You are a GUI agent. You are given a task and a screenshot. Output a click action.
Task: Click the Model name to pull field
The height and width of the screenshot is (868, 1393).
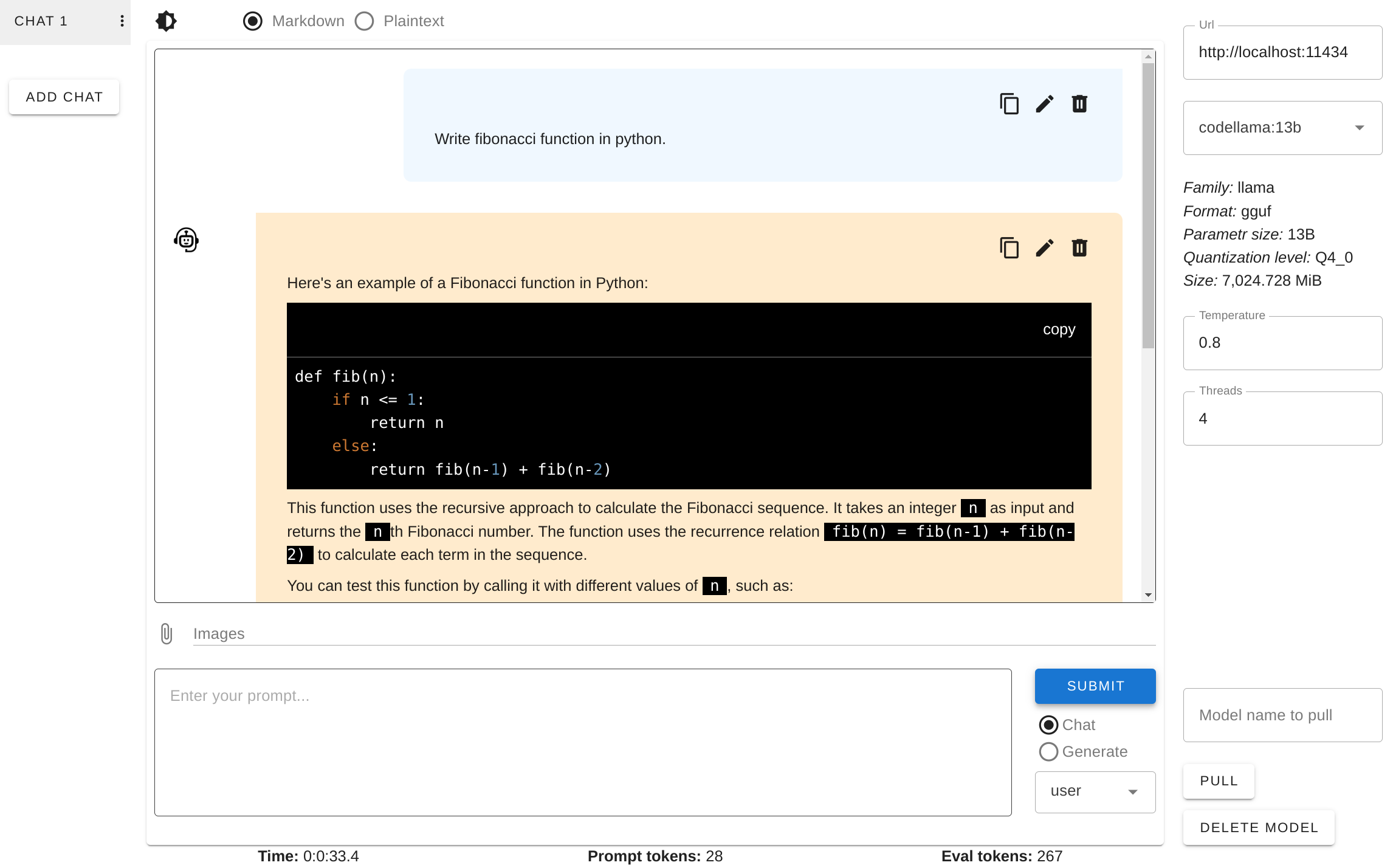click(x=1282, y=715)
